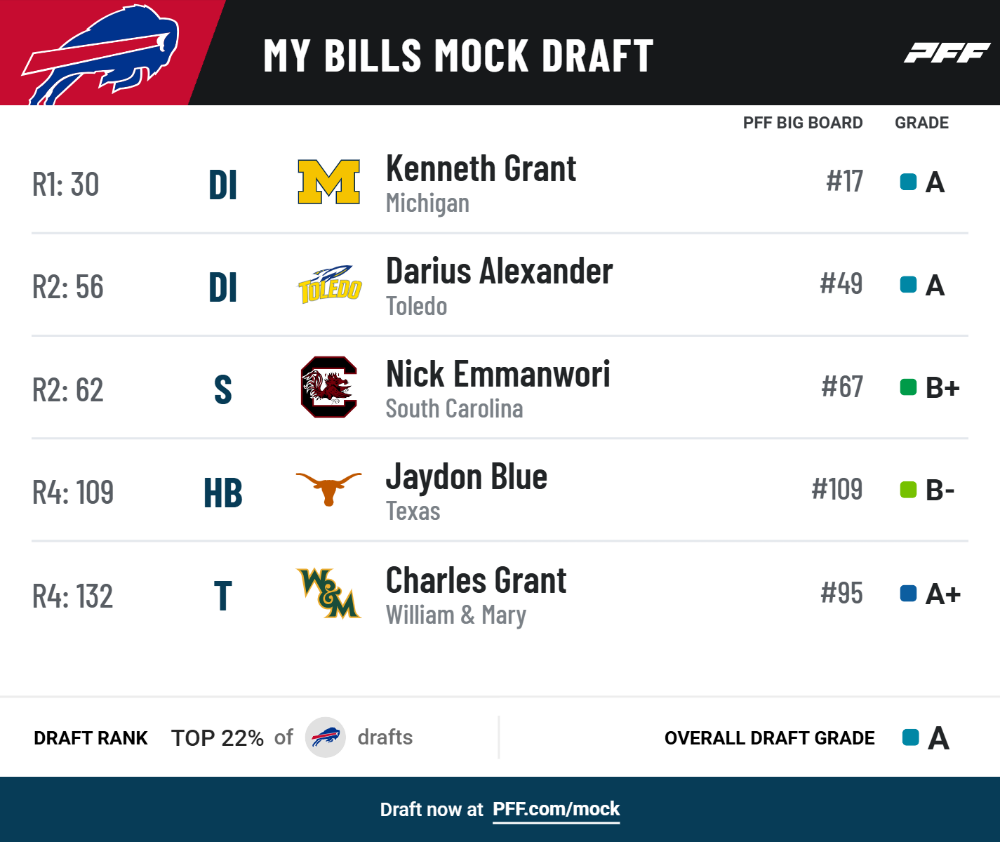
Task: Click the Charles Grant player name
Action: [476, 580]
